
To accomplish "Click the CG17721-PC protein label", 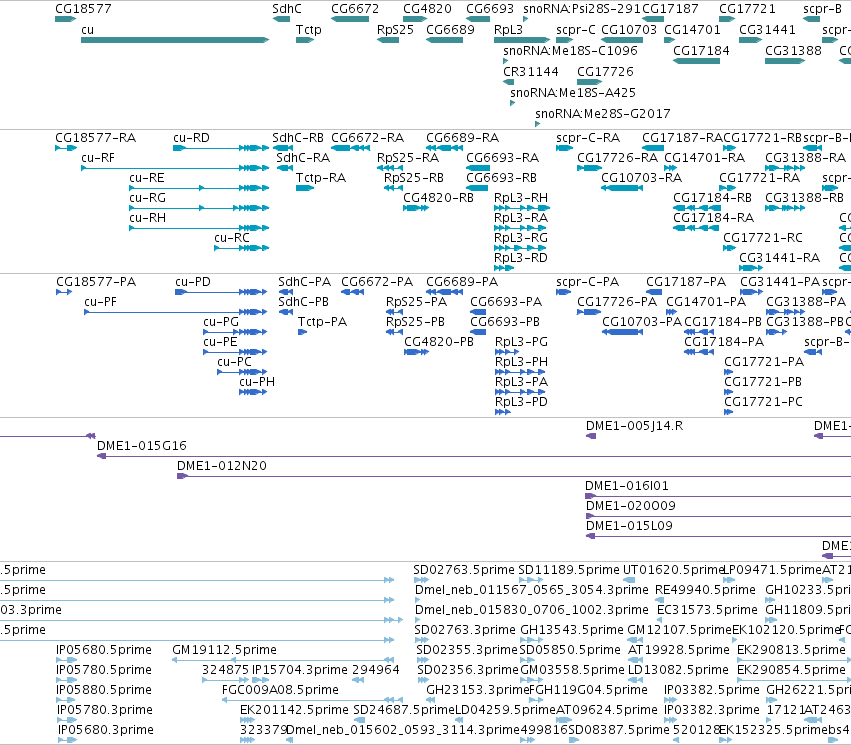I will click(763, 402).
